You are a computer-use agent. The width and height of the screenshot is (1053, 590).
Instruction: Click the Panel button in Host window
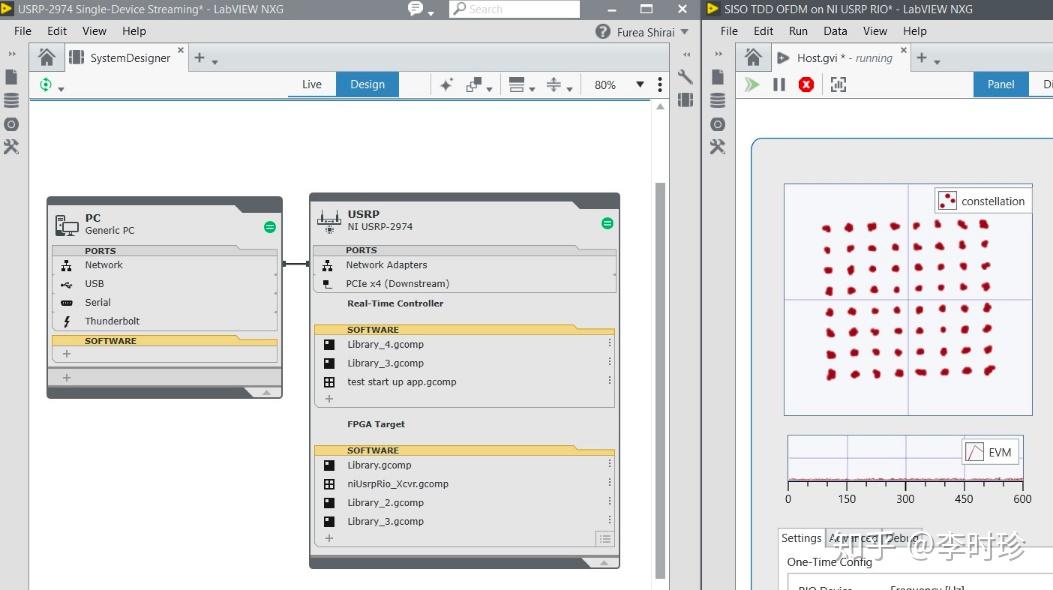coord(1001,84)
